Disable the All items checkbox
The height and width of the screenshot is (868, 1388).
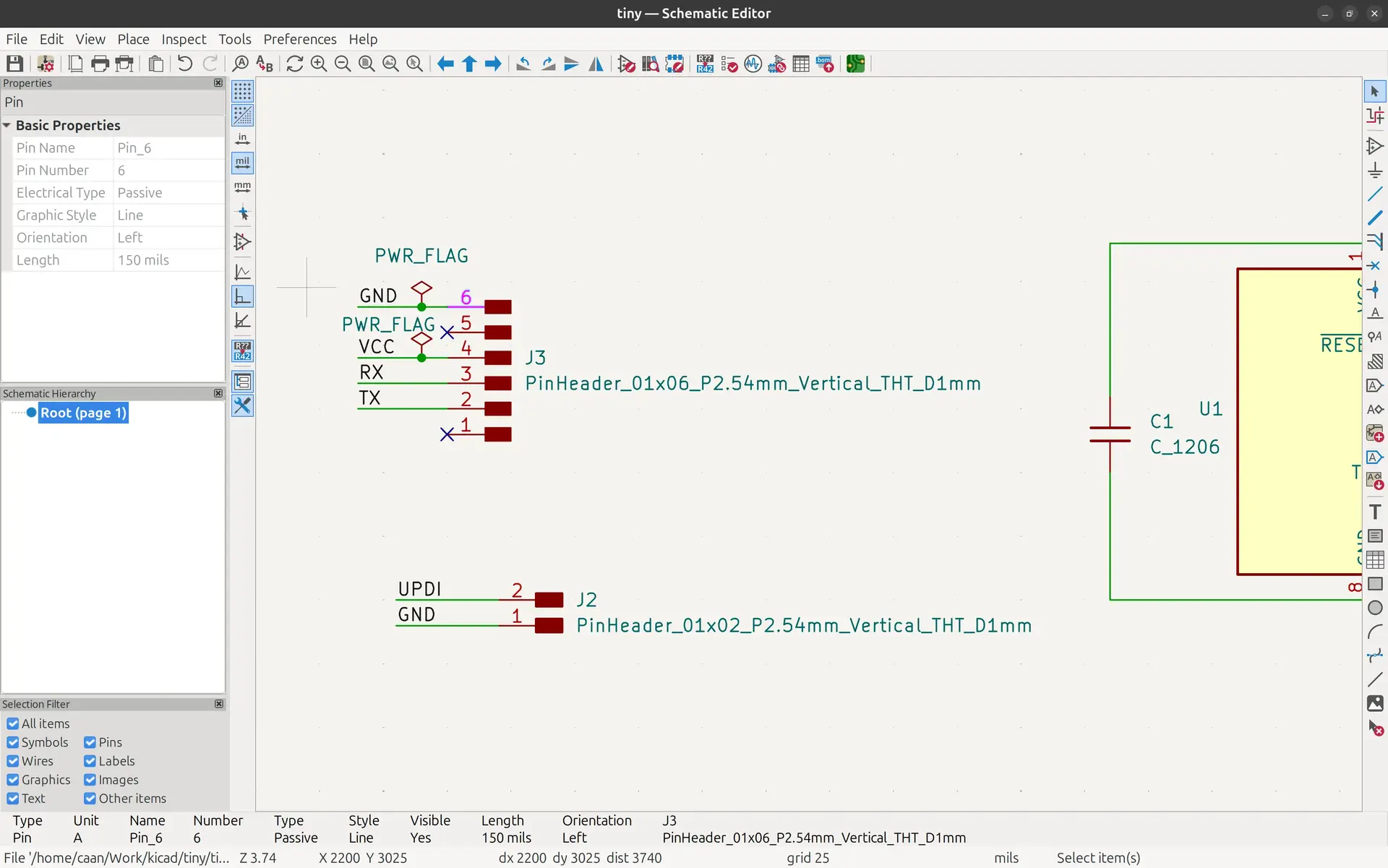[x=13, y=723]
